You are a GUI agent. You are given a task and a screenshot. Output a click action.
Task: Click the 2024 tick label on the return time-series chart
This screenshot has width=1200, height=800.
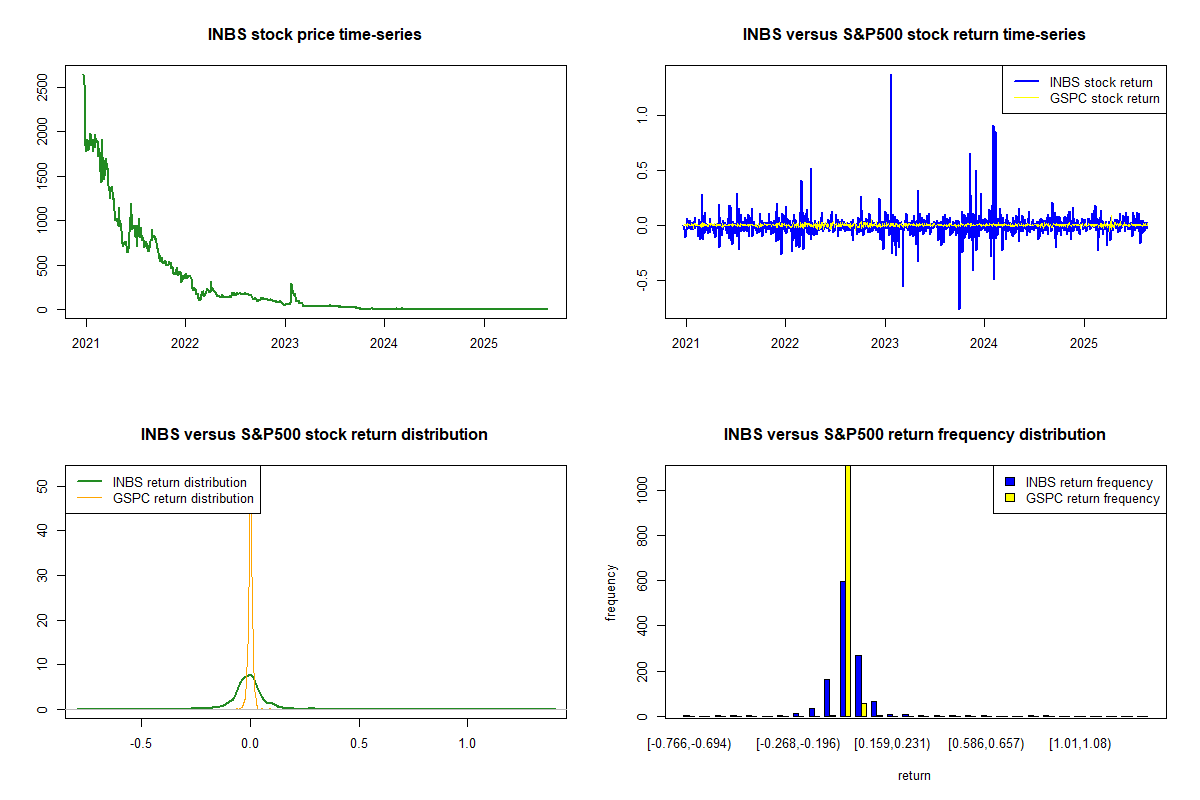tap(984, 344)
